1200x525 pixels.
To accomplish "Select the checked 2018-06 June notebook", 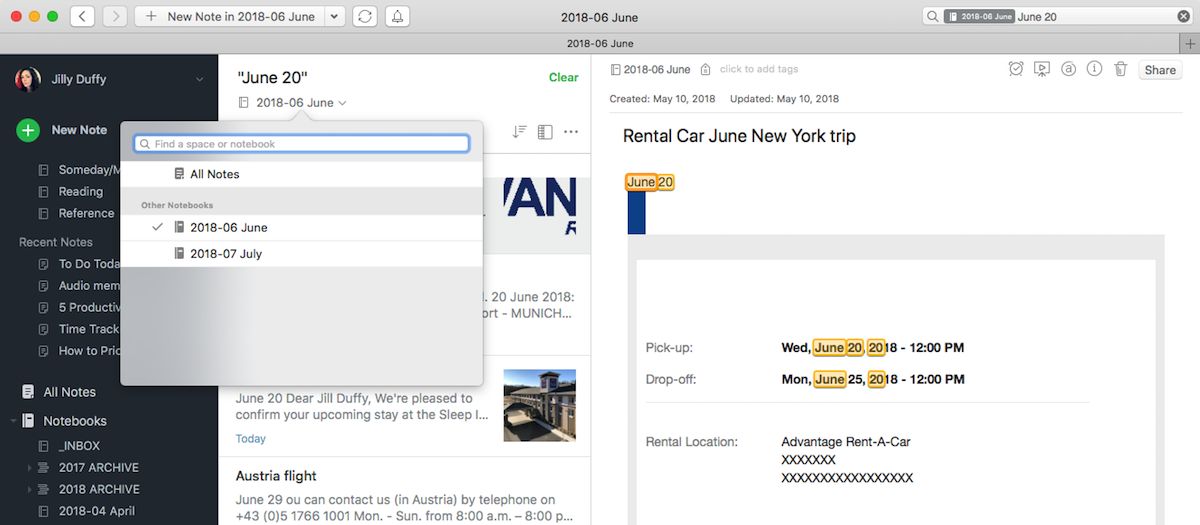I will pos(301,227).
